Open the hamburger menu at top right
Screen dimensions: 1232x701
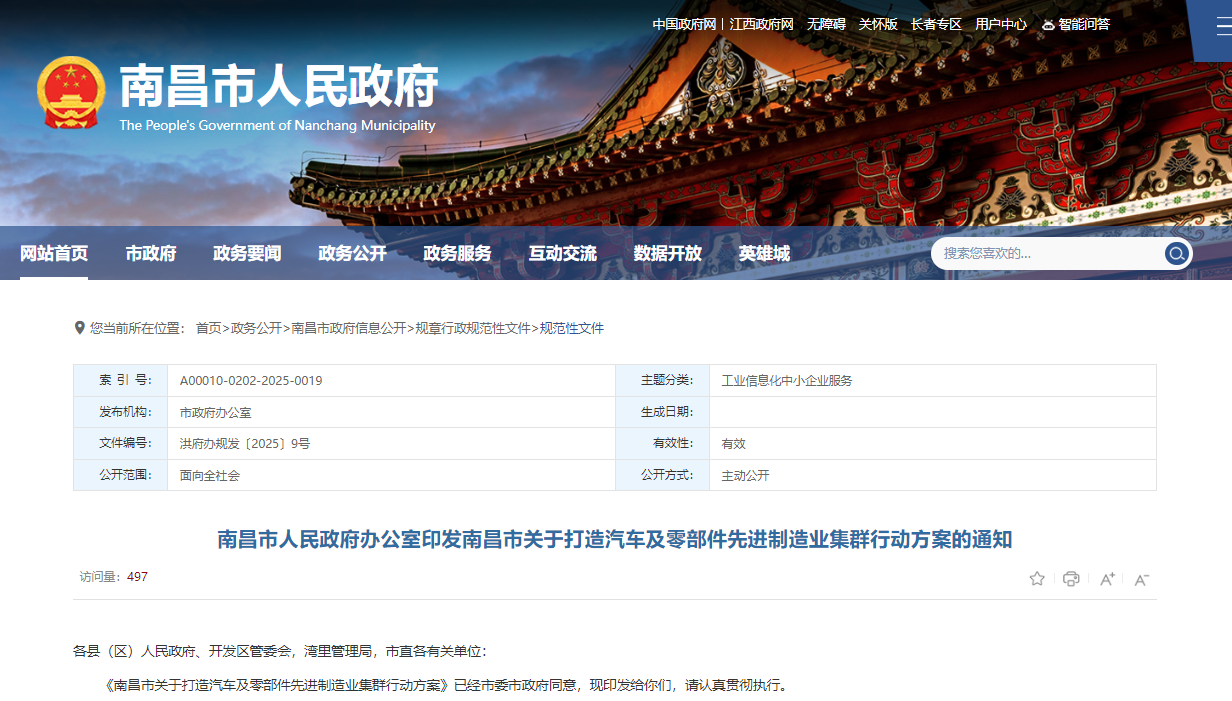click(1223, 26)
